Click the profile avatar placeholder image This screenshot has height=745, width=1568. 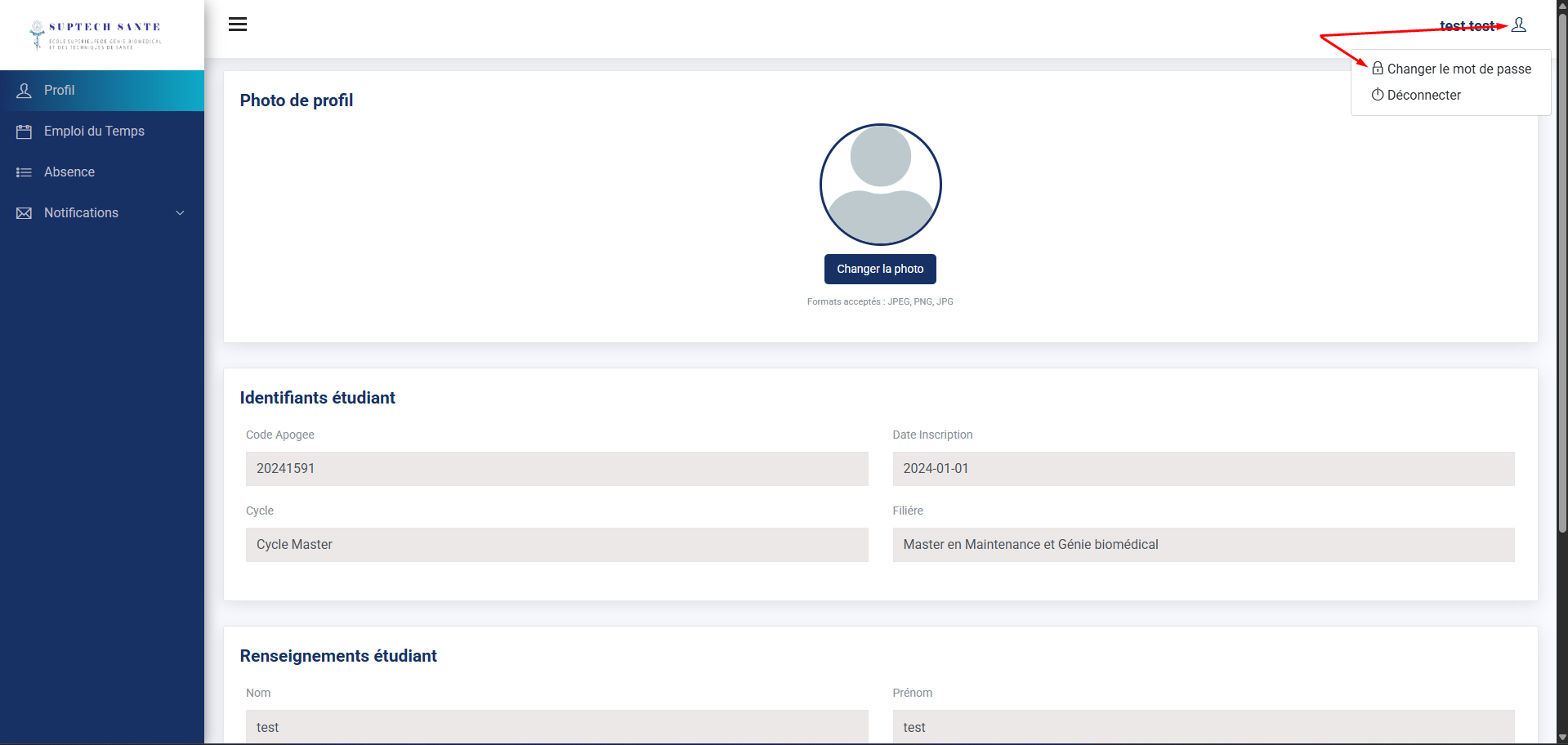880,185
